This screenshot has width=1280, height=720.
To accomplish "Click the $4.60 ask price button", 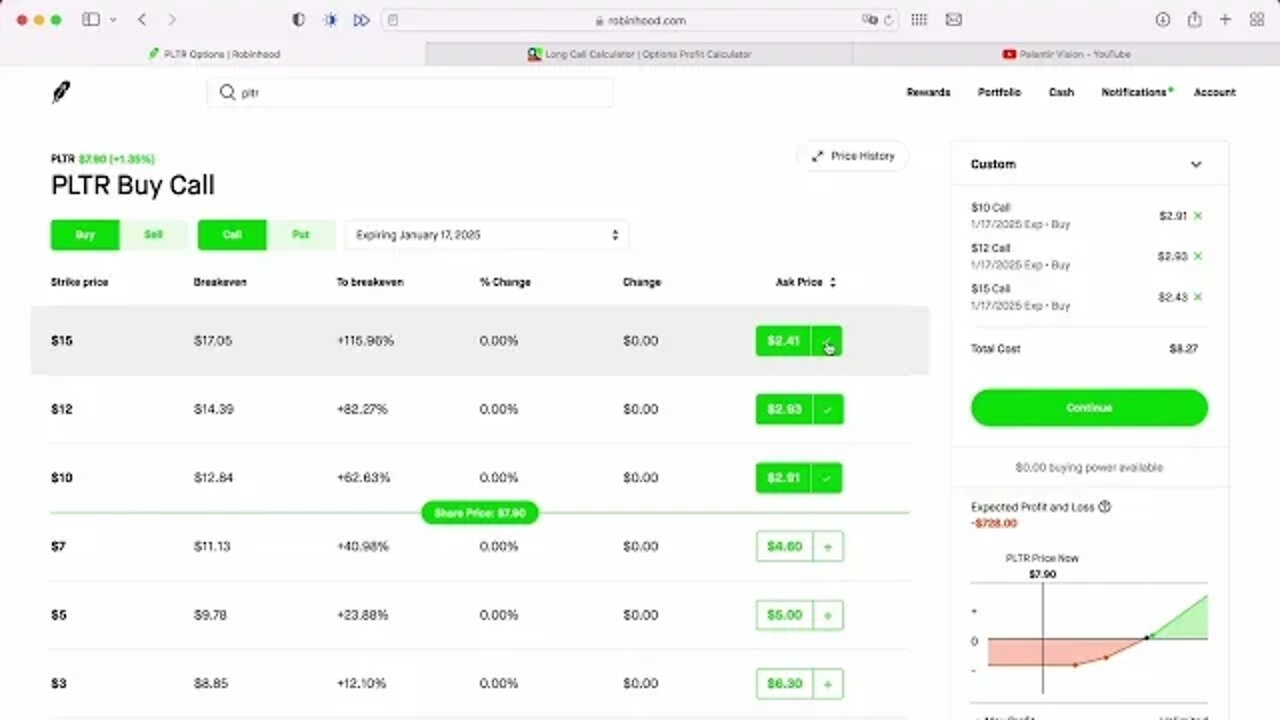I will 784,547.
